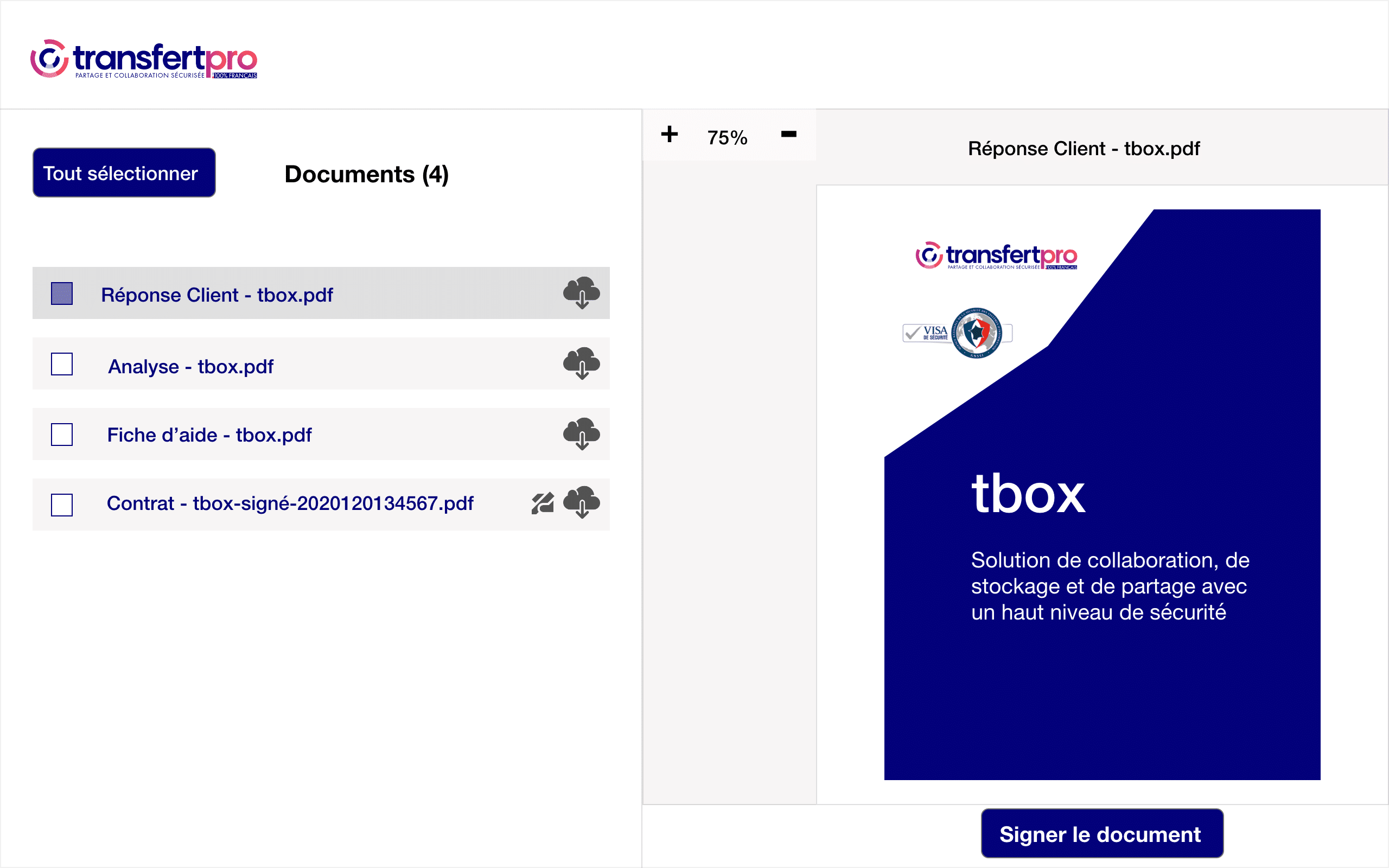Click preview title Réponse Client - tbox.pdf

coord(1084,149)
